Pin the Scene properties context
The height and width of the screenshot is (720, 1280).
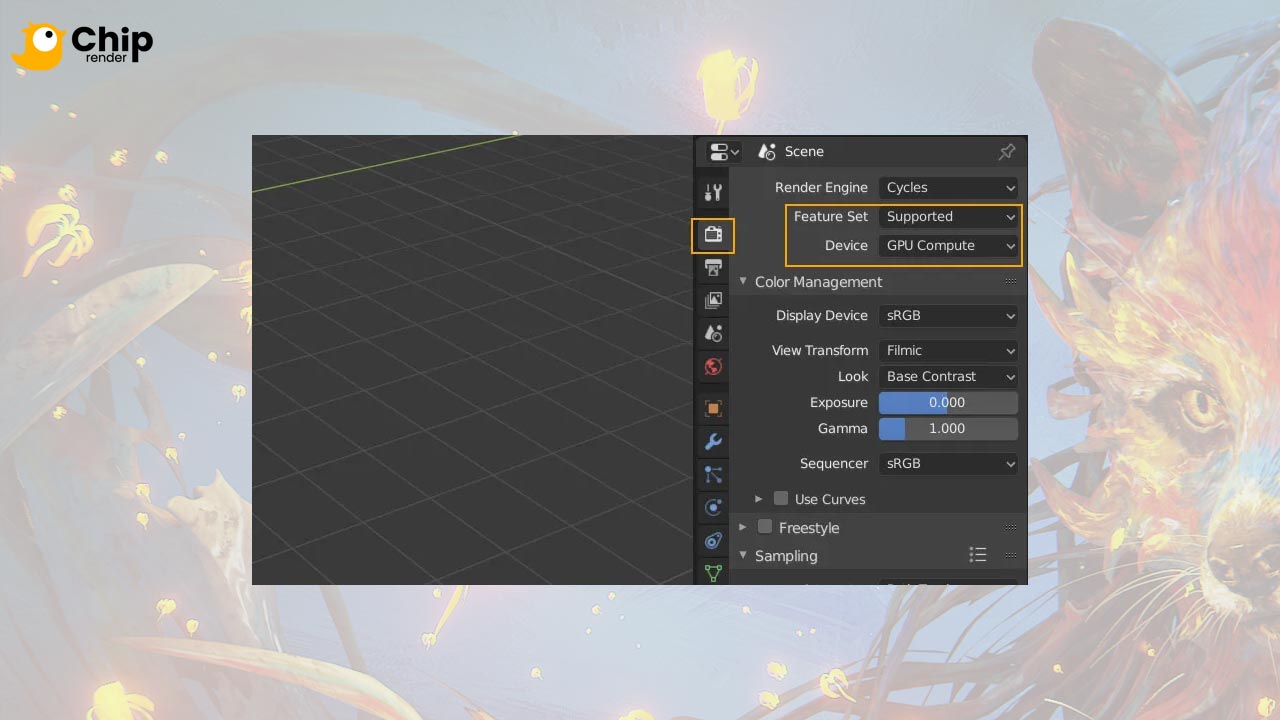[1007, 151]
